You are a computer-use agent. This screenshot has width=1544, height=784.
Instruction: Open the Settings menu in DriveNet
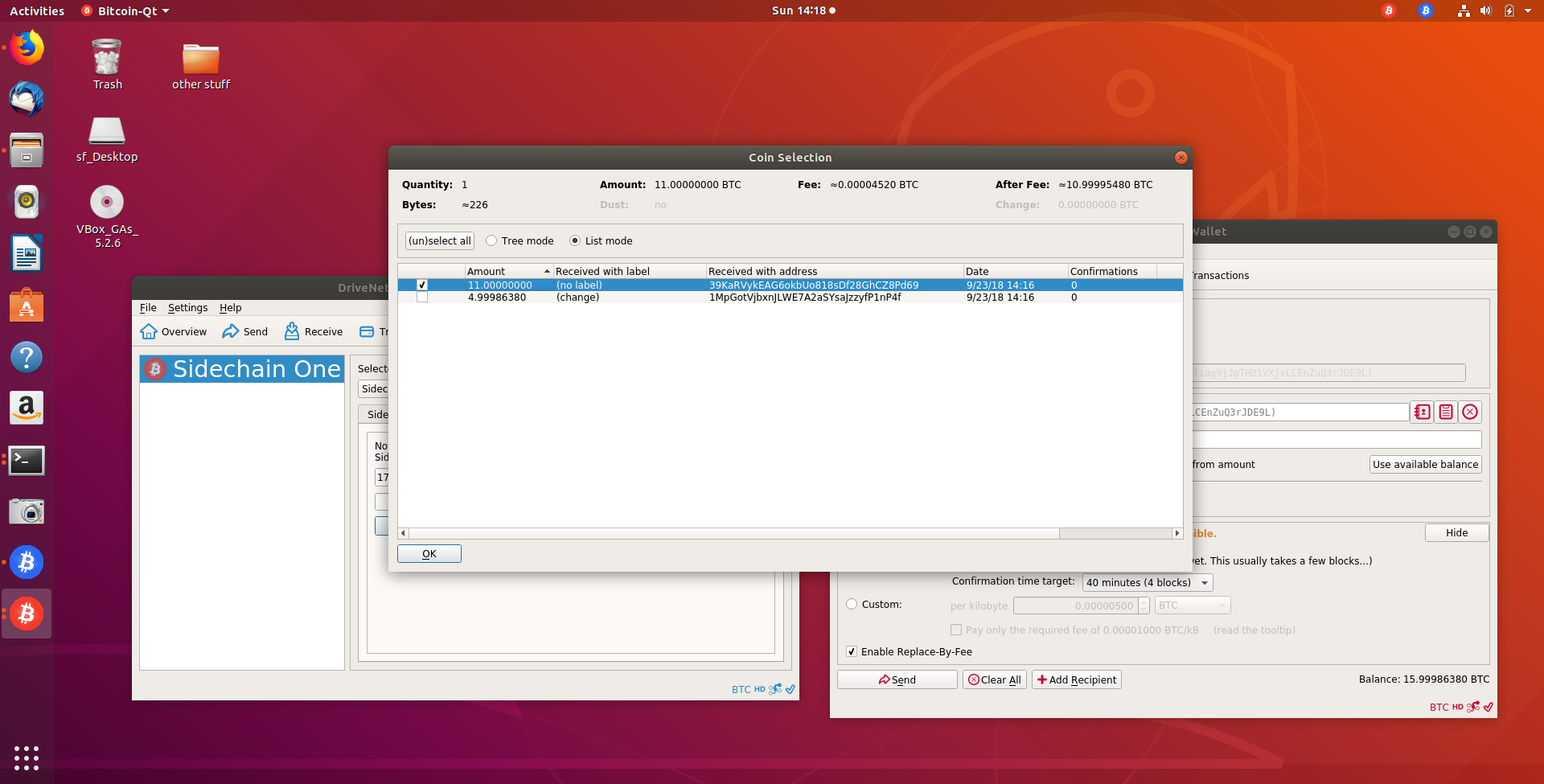[x=187, y=307]
